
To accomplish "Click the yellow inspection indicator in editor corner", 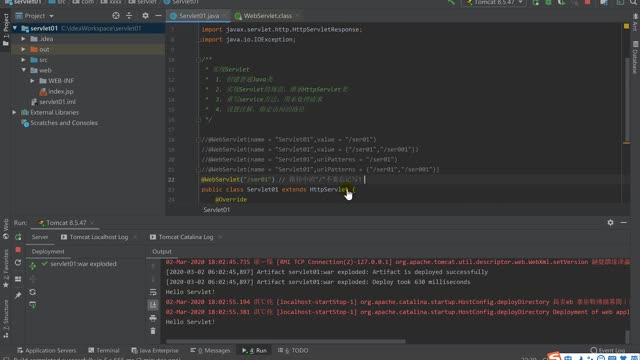I will click(x=627, y=26).
